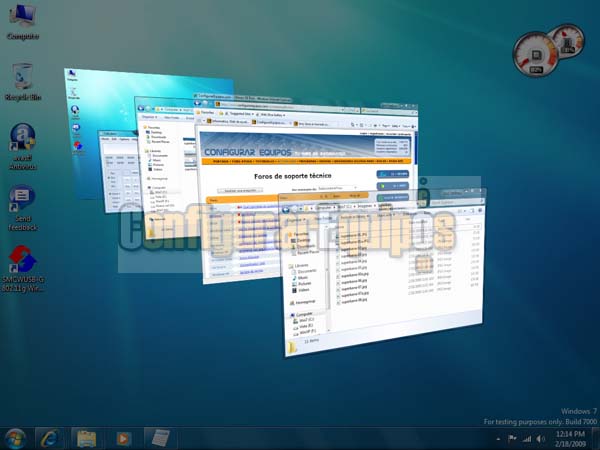The width and height of the screenshot is (600, 450).
Task: Open Windows Explorer from the taskbar
Action: point(86,439)
